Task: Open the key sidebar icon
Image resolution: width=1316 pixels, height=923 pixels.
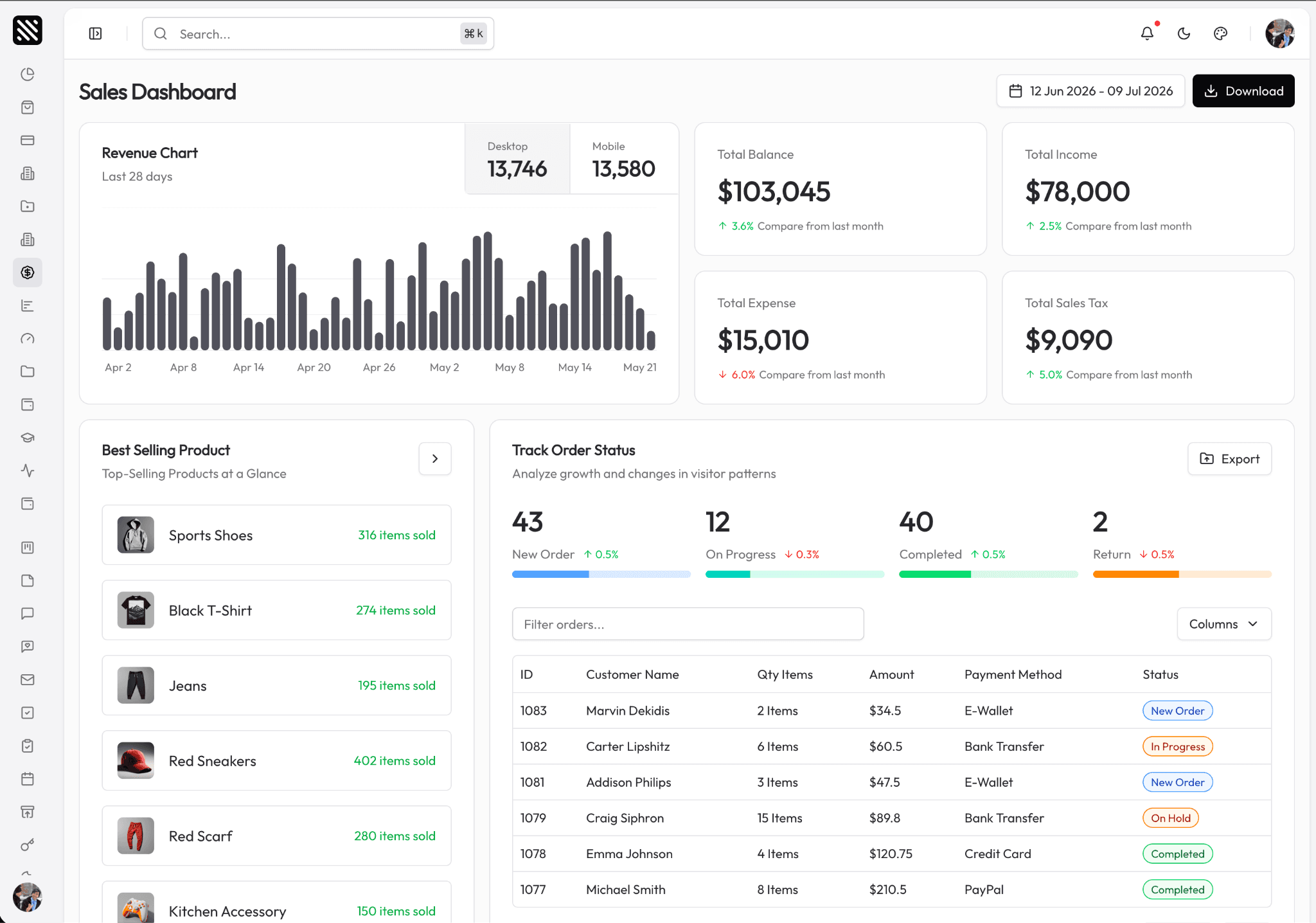Action: 28,845
